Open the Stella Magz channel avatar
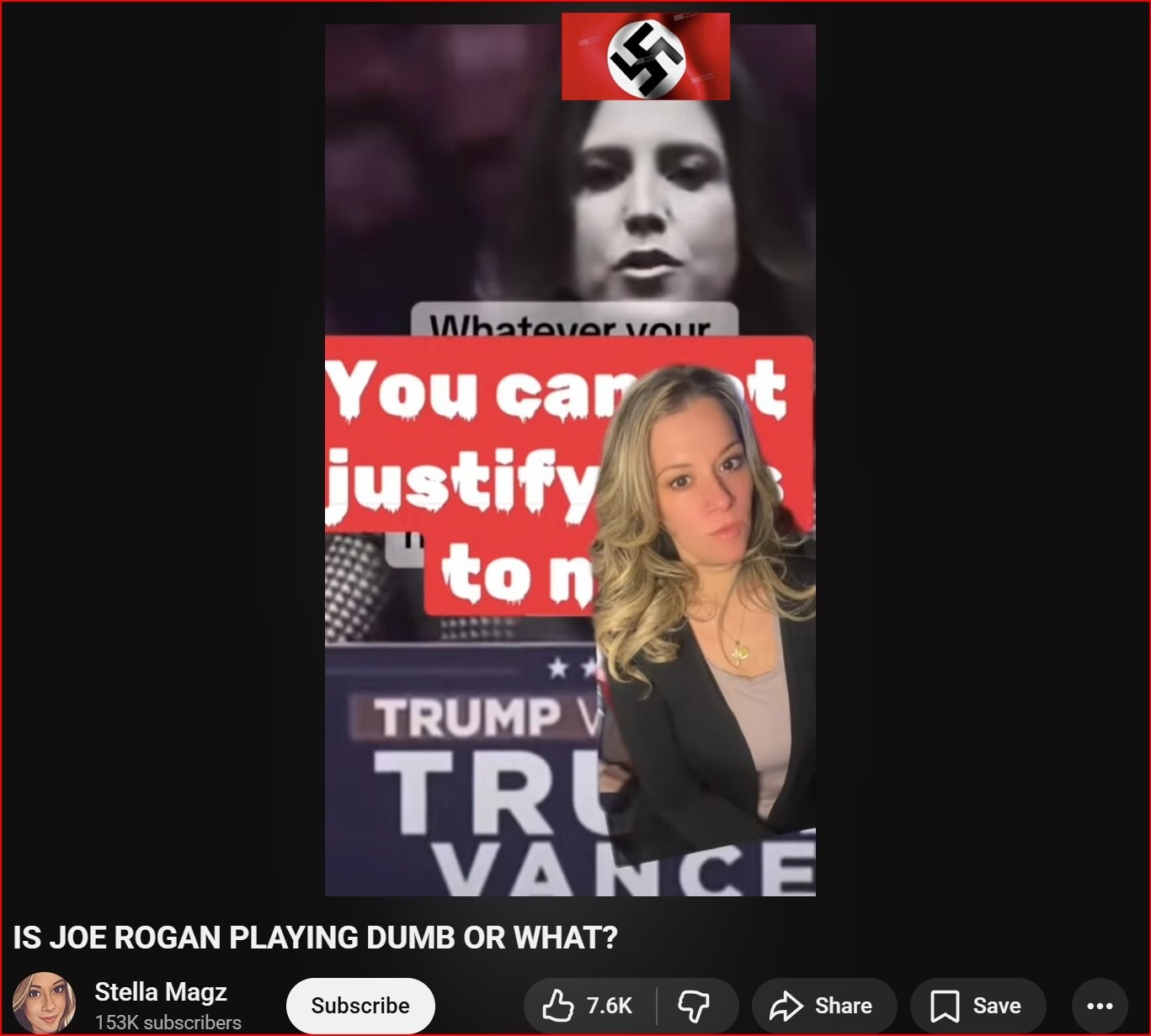This screenshot has height=1036, width=1151. (x=44, y=1004)
